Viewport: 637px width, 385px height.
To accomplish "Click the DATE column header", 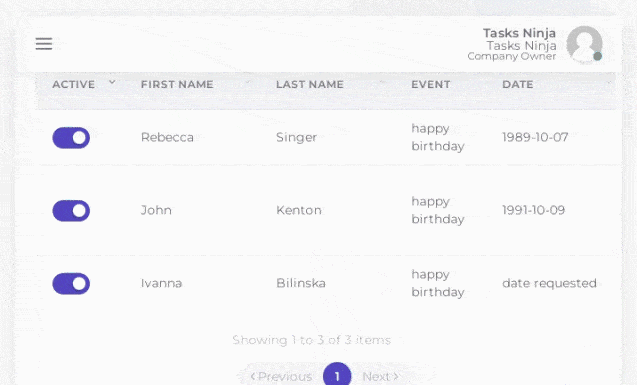I will coord(518,84).
